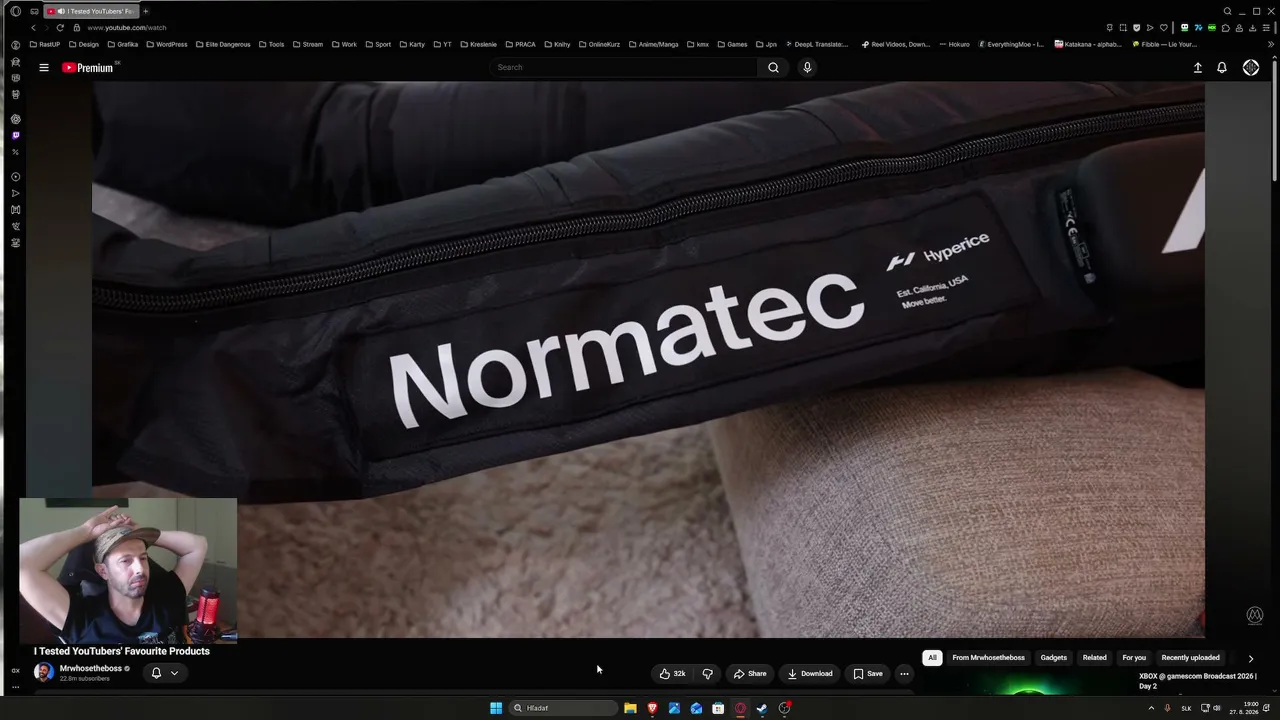The image size is (1280, 720).
Task: Open the YouTube guide hamburger menu
Action: (x=44, y=68)
